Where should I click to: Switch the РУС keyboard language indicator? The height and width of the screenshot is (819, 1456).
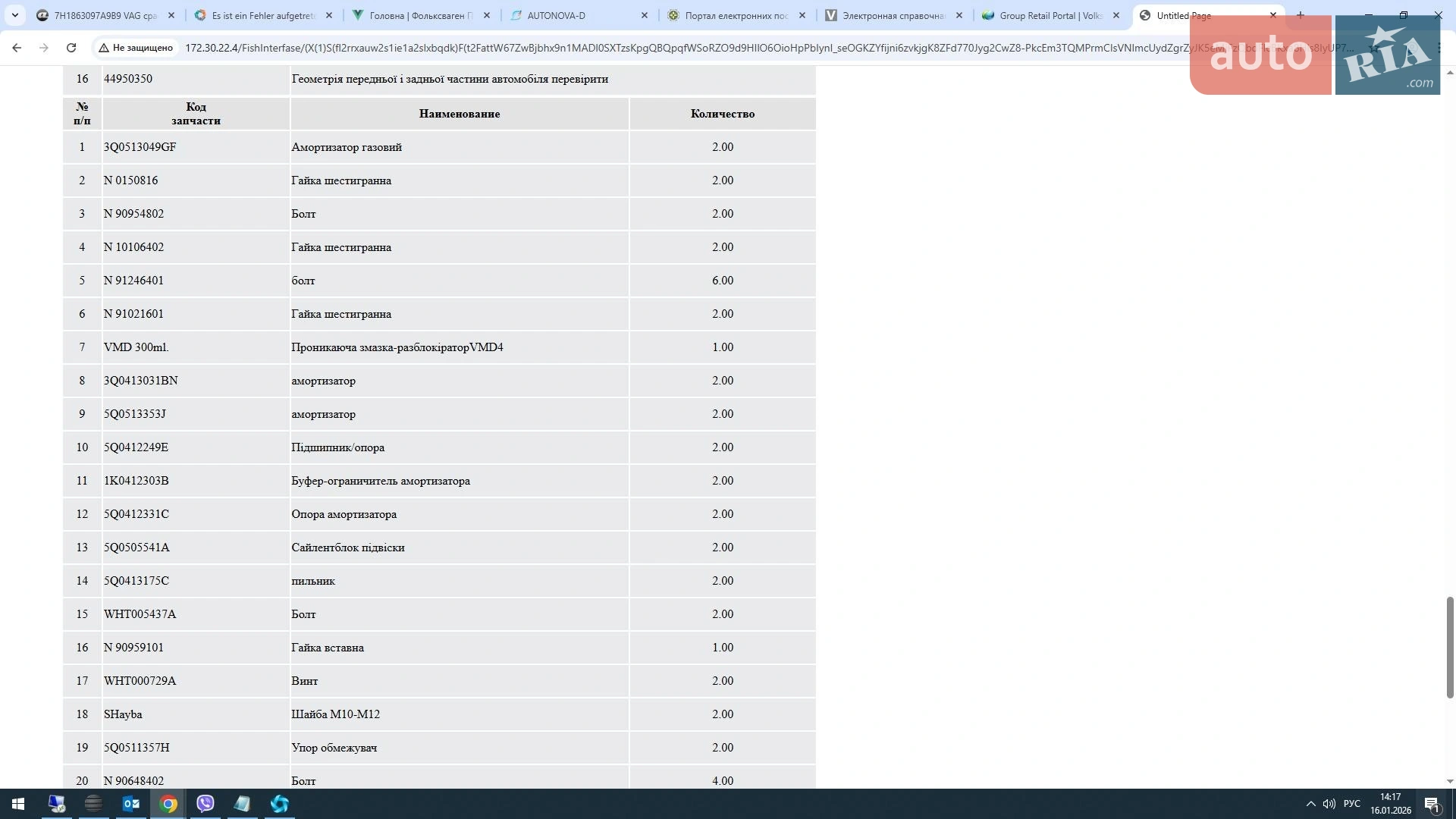pyautogui.click(x=1352, y=804)
